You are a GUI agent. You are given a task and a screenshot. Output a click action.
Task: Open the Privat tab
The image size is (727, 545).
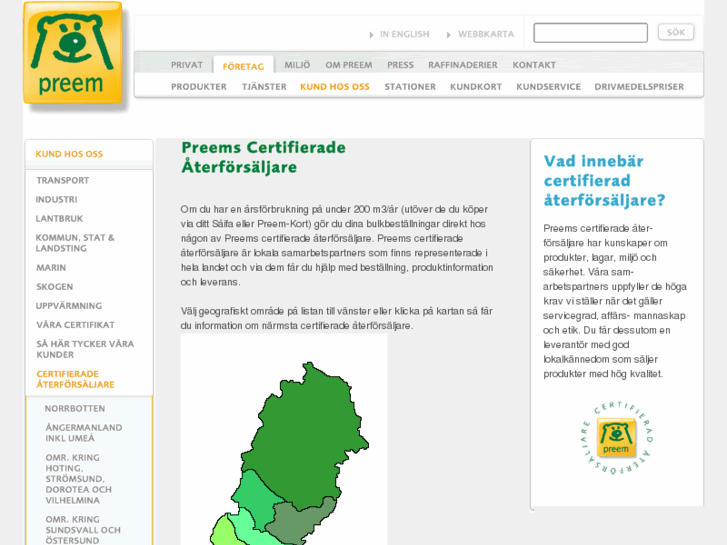pyautogui.click(x=187, y=65)
